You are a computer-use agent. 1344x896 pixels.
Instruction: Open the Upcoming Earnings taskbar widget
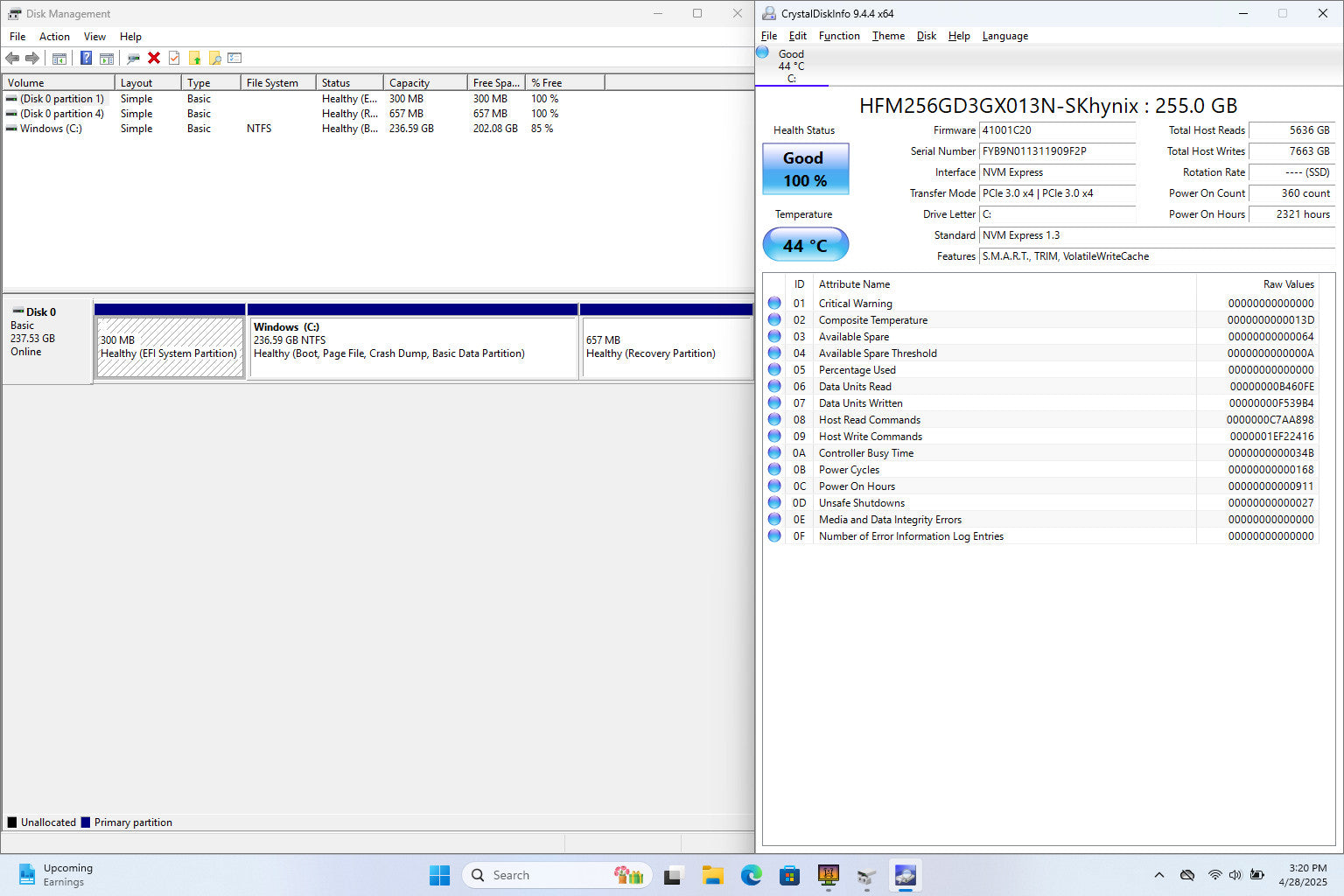click(56, 875)
